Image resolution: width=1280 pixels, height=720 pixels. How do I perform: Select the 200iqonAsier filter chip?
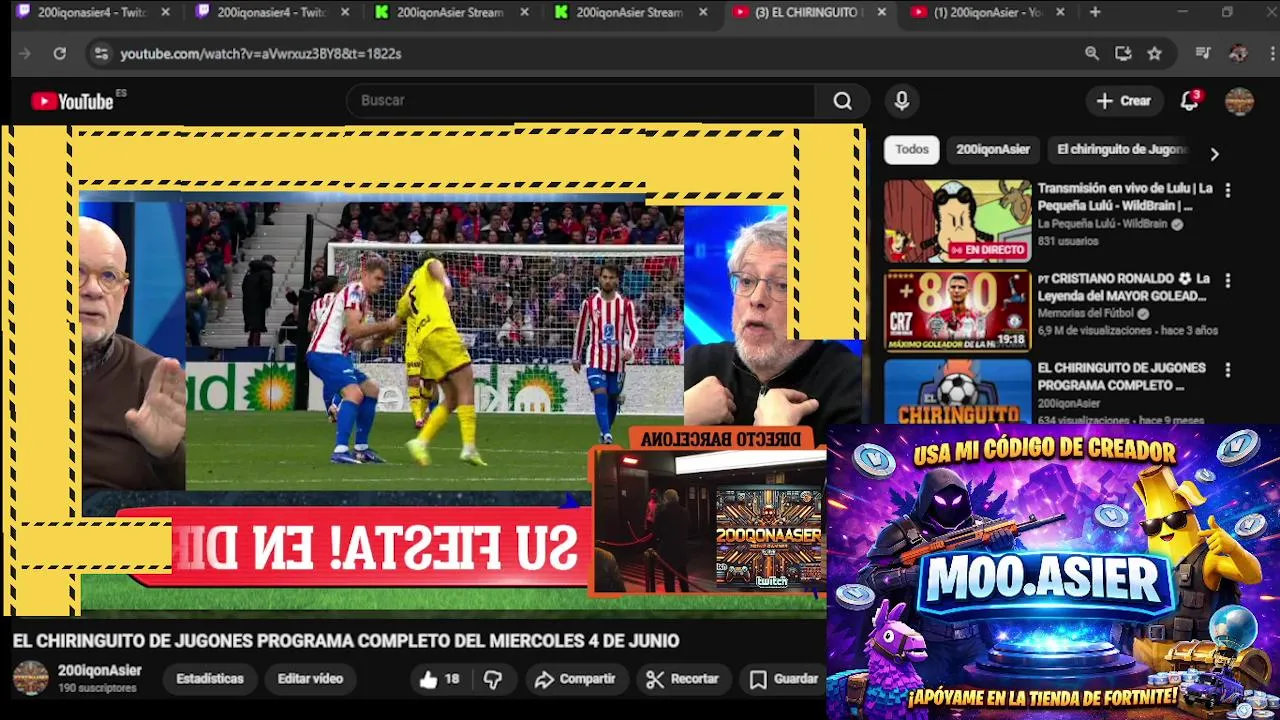(x=993, y=150)
